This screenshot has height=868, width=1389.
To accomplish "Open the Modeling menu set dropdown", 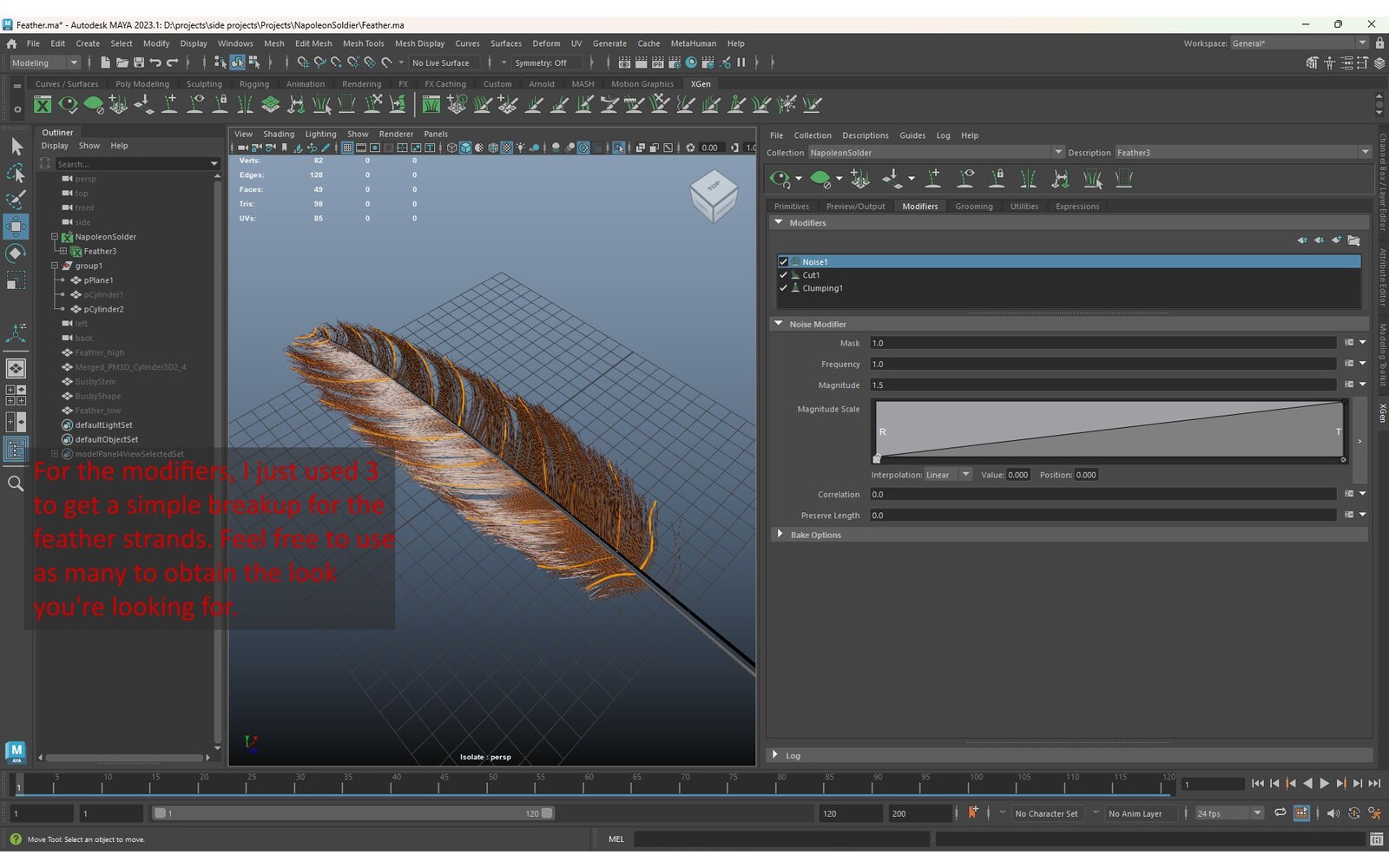I will tap(44, 62).
